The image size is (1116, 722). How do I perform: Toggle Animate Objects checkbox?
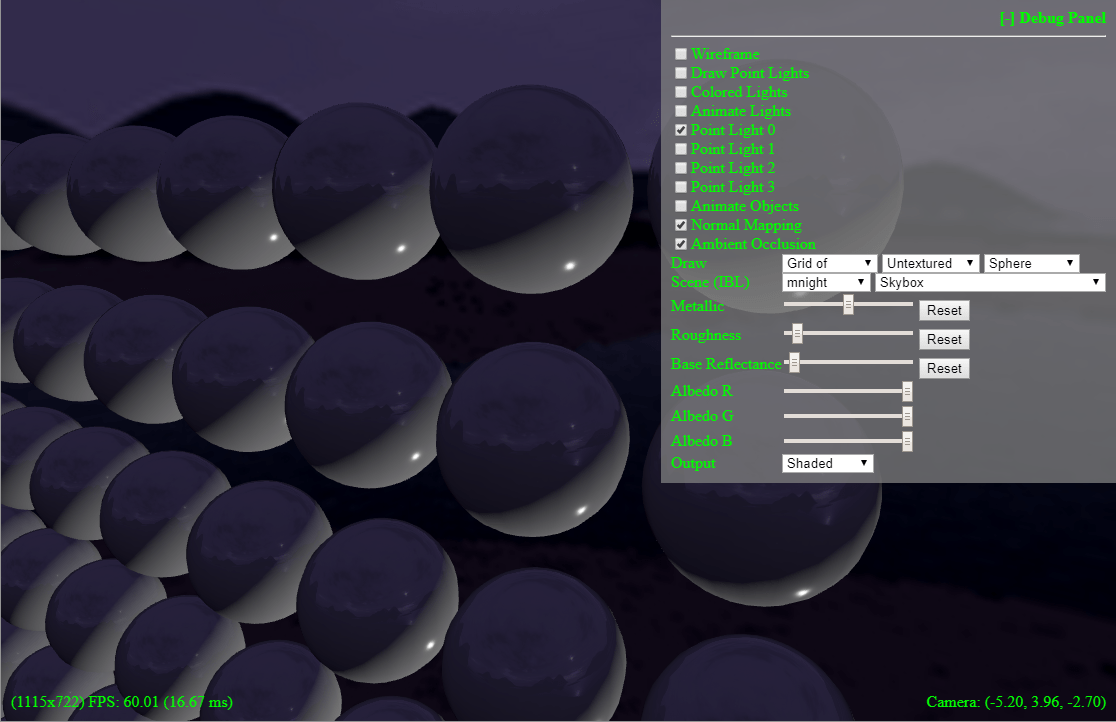681,206
